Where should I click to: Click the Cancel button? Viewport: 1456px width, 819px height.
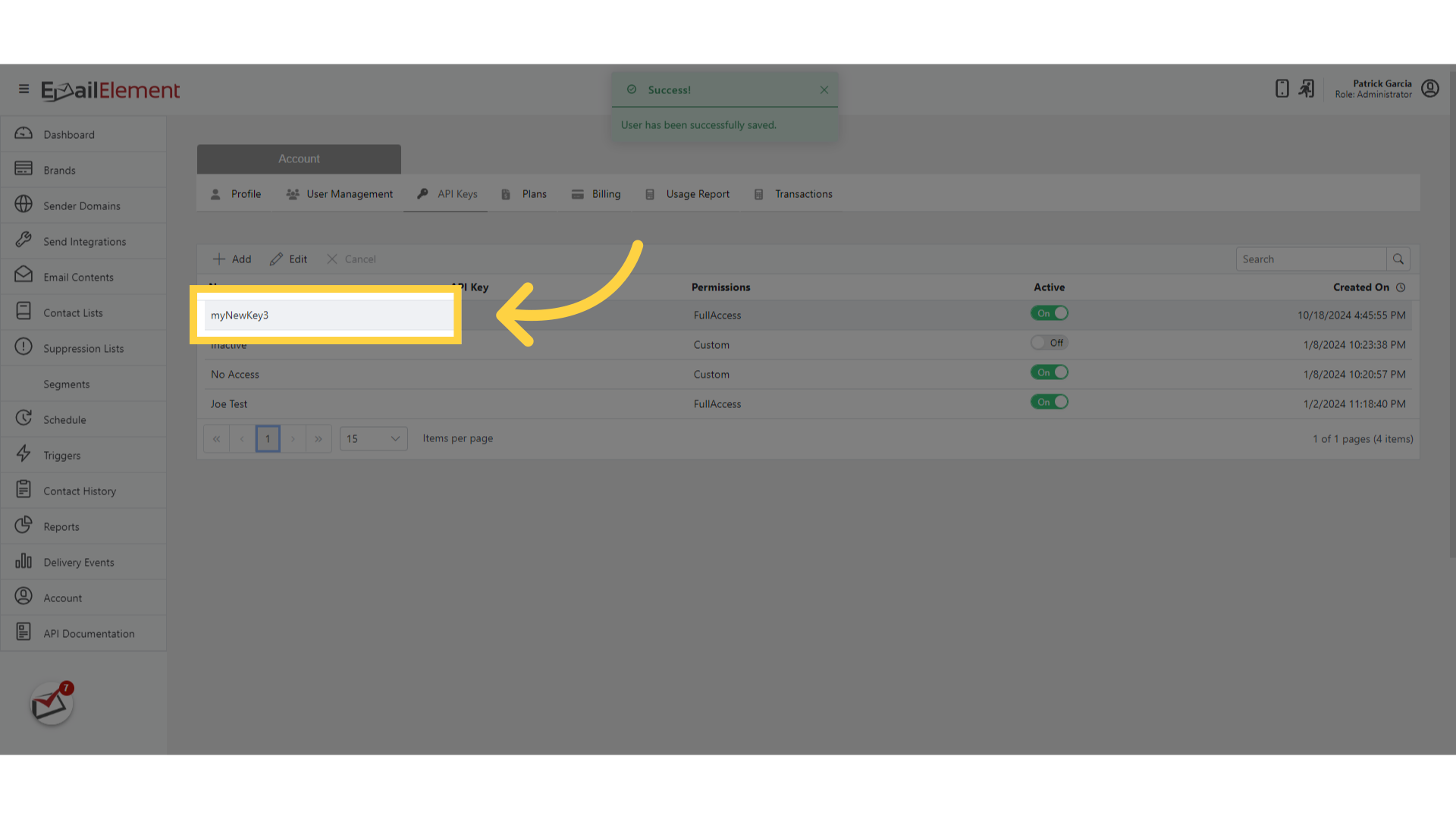[351, 259]
